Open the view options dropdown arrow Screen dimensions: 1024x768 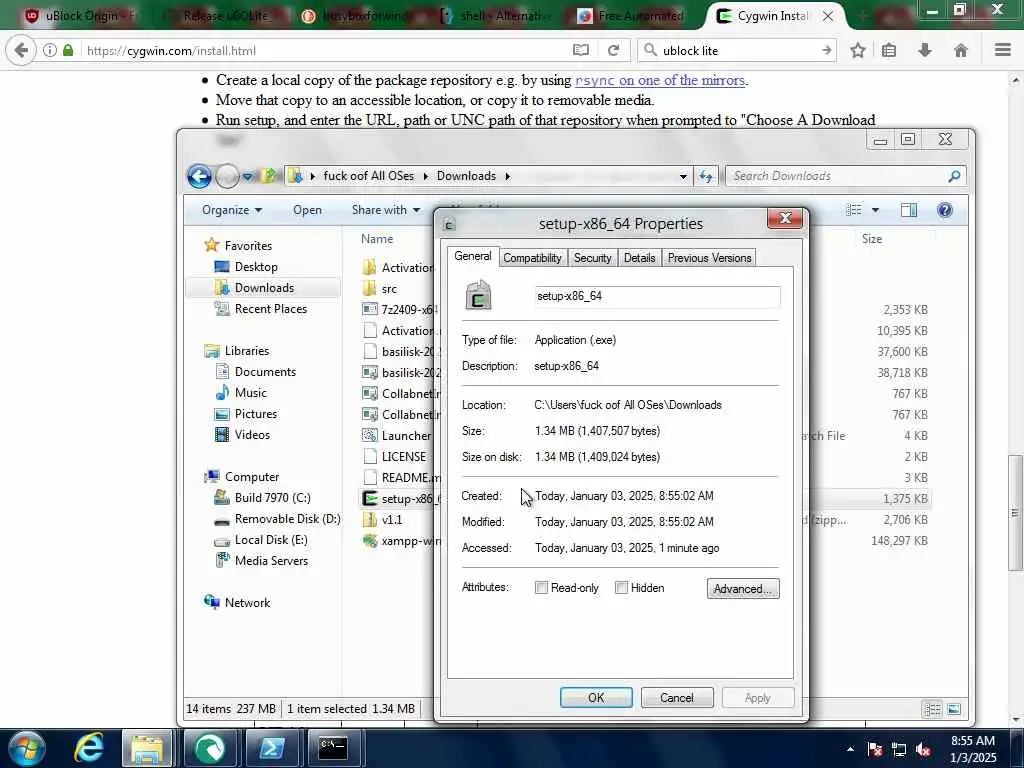[875, 210]
